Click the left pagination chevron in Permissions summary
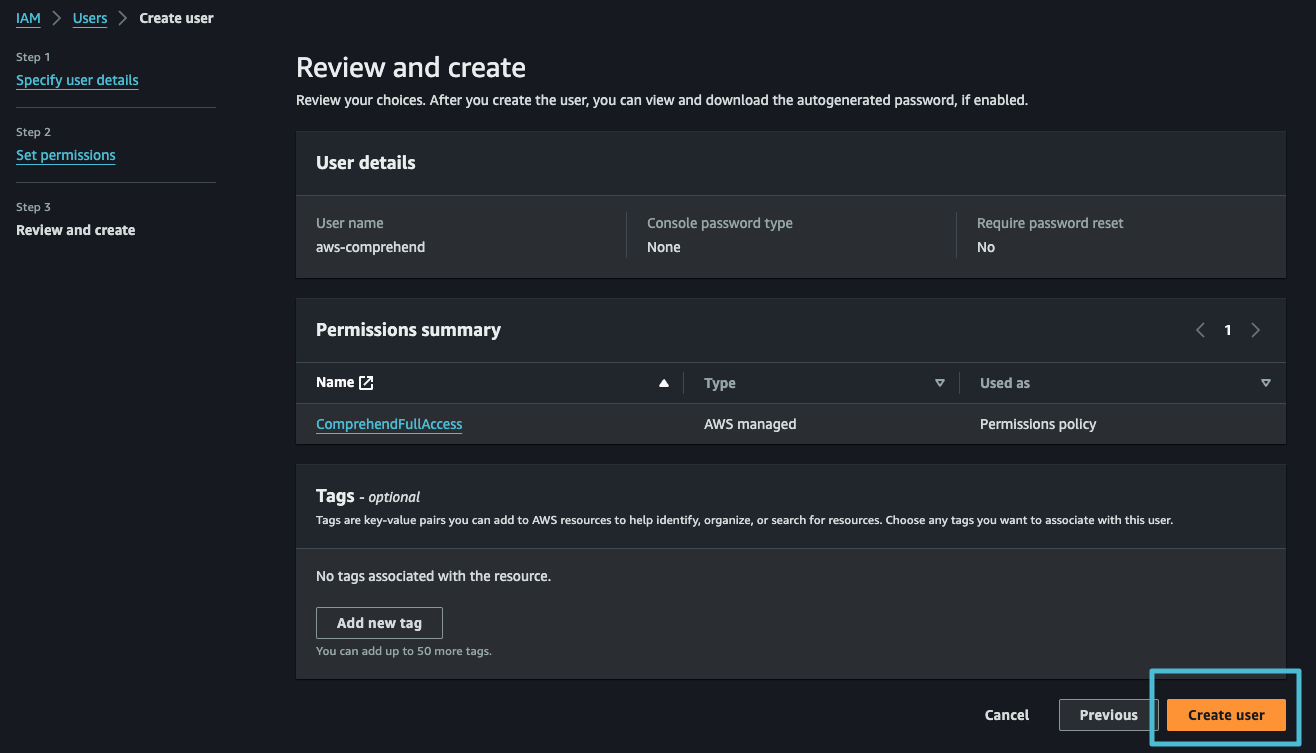The height and width of the screenshot is (753, 1316). [x=1200, y=329]
